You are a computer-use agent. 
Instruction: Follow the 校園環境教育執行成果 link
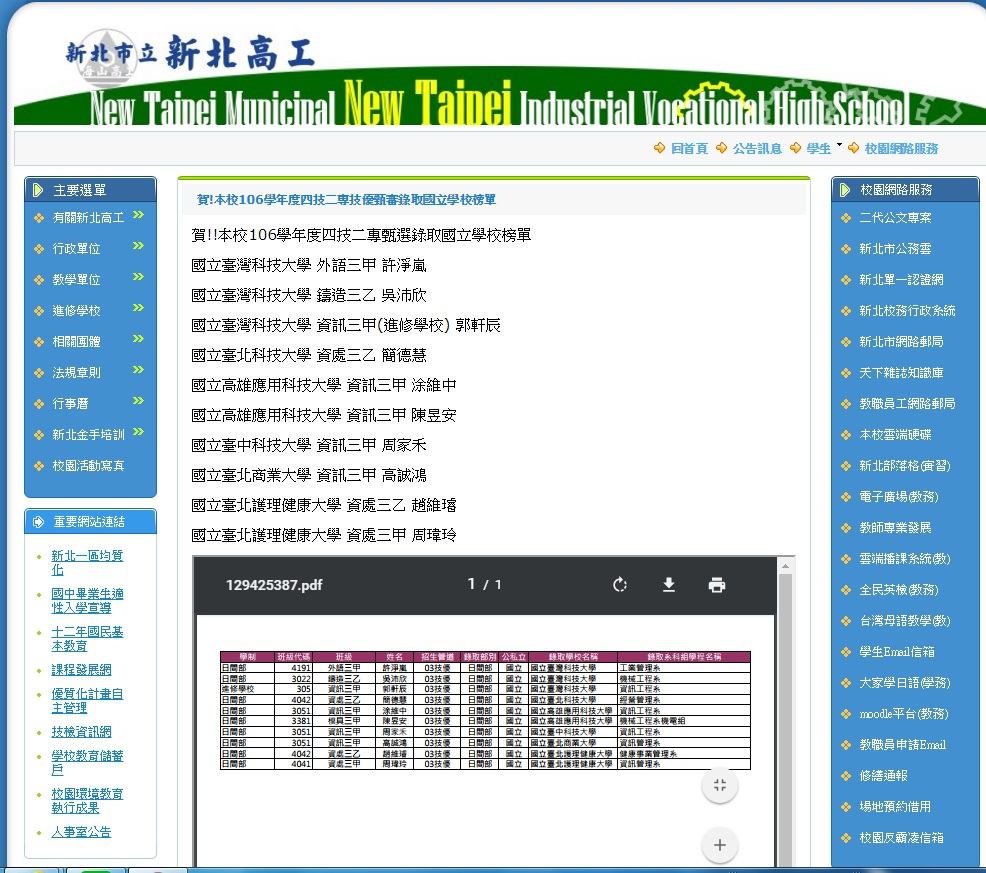[87, 800]
